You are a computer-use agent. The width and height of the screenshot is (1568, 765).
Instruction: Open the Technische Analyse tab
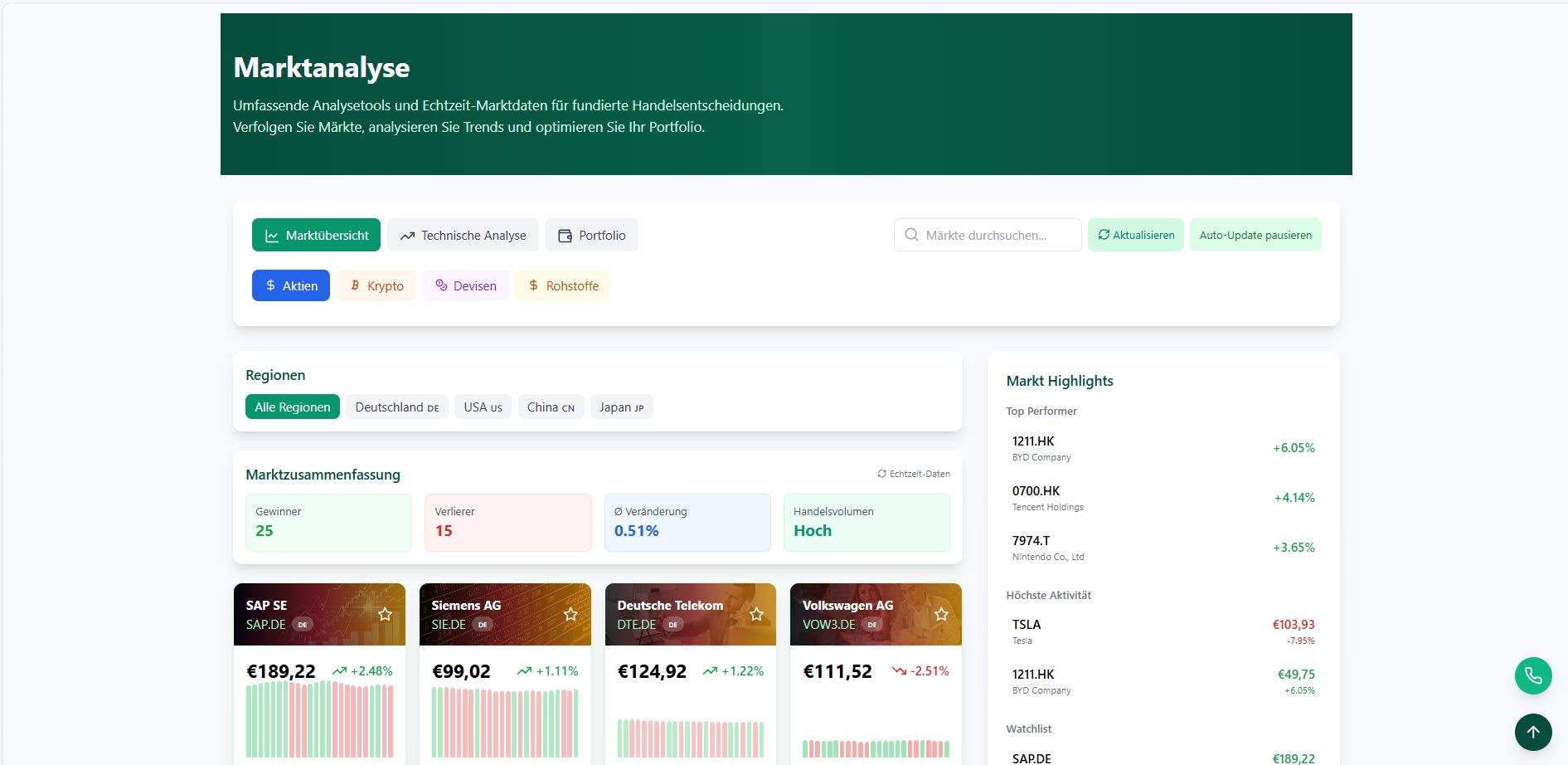463,236
